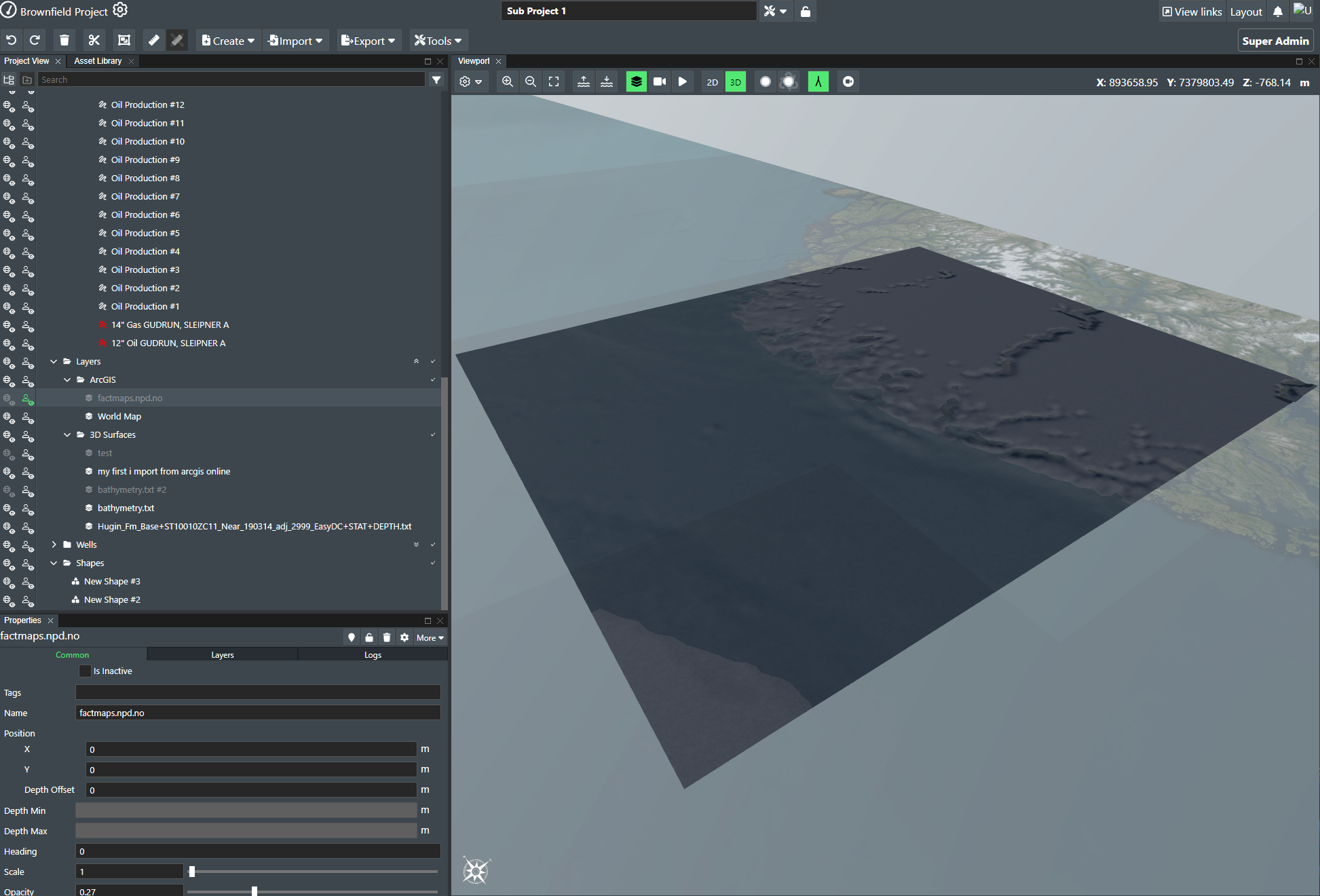Collapse the Layers folder
Viewport: 1320px width, 896px height.
(54, 362)
